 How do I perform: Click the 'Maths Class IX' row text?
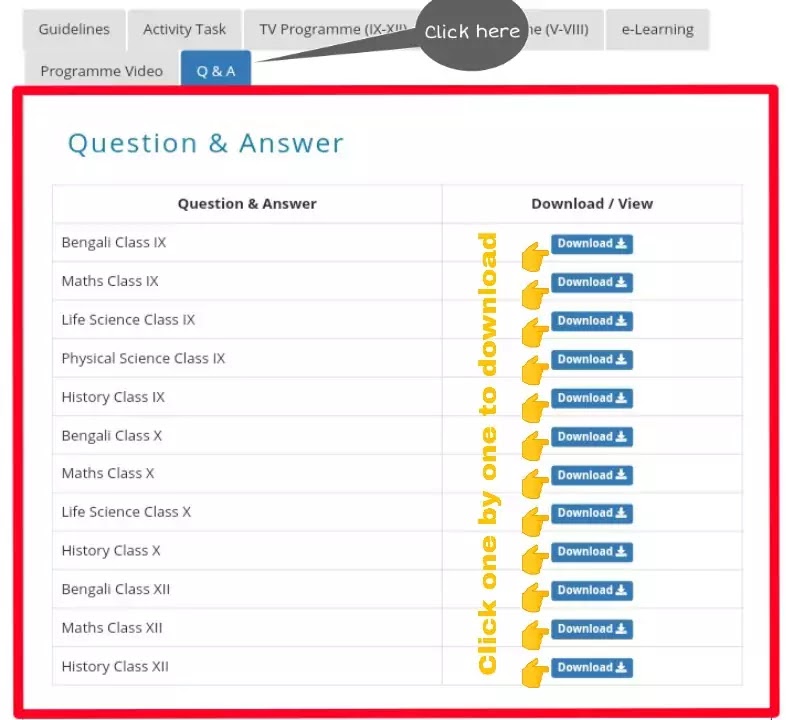pyautogui.click(x=110, y=281)
